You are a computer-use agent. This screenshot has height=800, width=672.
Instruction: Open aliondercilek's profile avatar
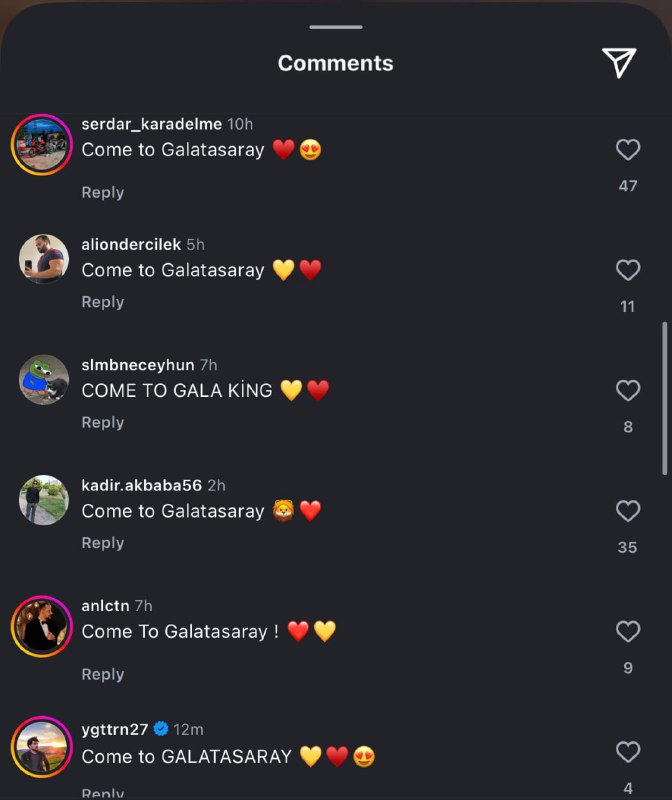(x=42, y=258)
